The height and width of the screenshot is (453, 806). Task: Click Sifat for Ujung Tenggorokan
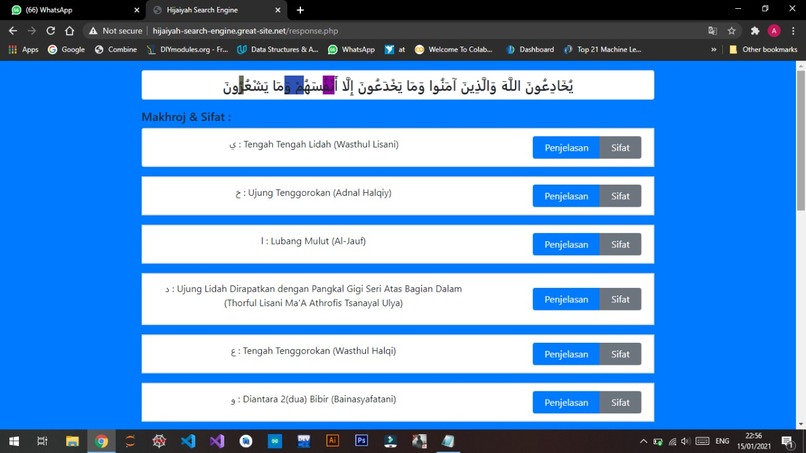click(620, 196)
